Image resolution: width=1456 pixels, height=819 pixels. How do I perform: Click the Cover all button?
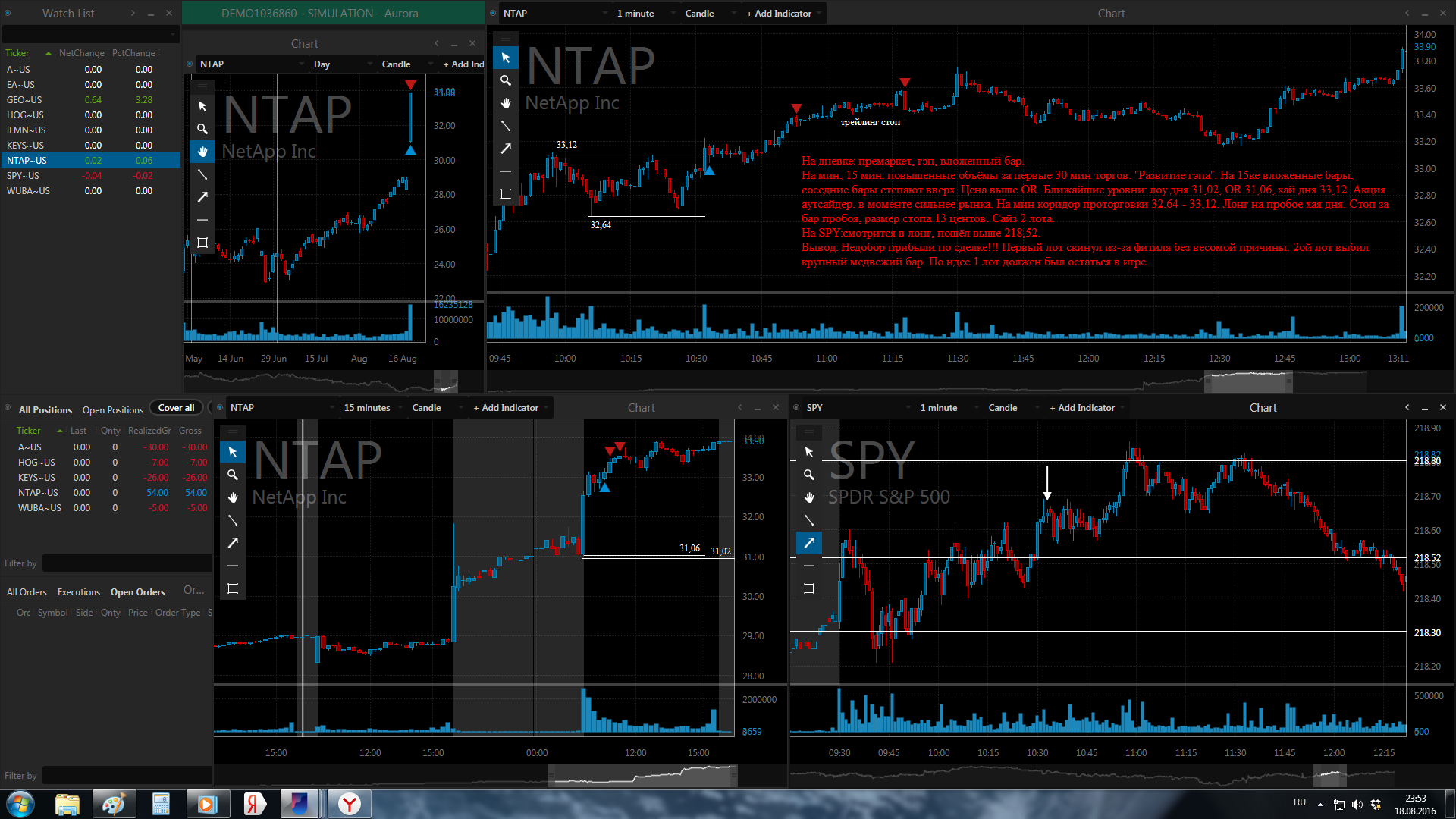point(176,407)
